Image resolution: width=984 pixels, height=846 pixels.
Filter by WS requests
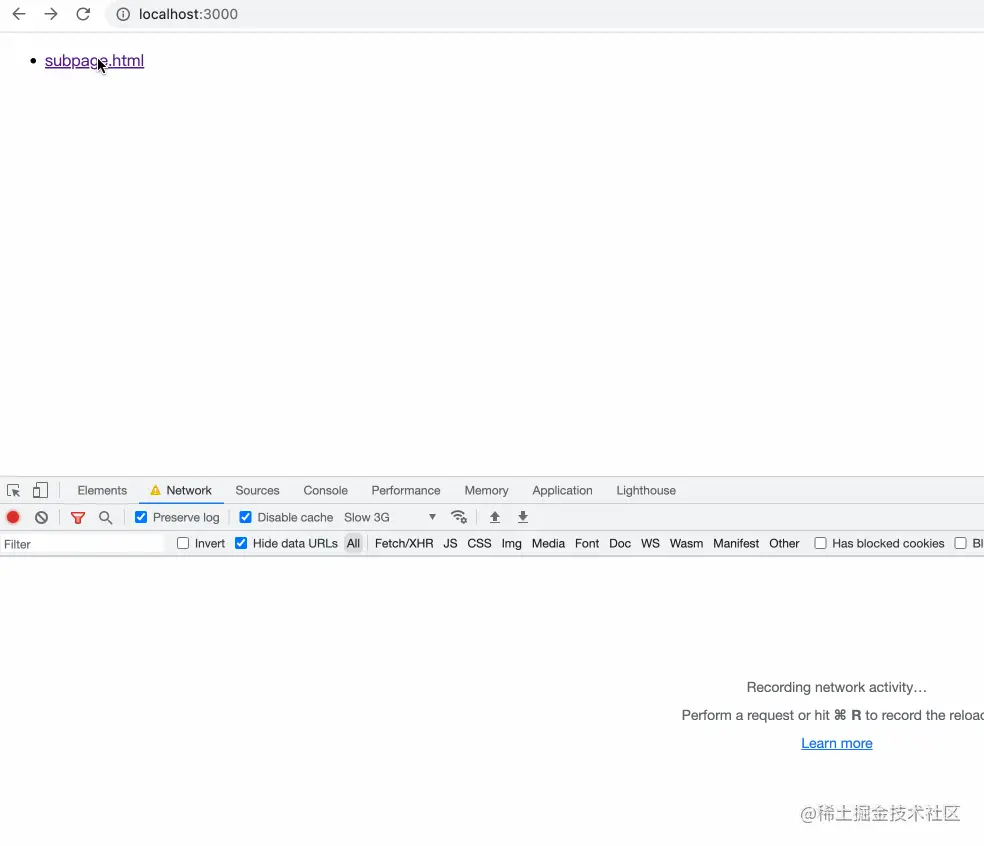coord(650,543)
